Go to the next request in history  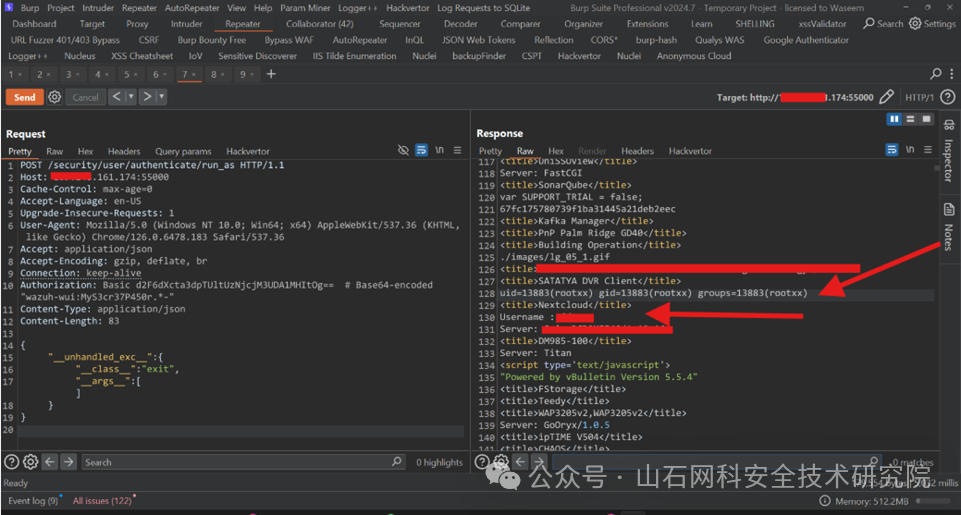pyautogui.click(x=147, y=97)
